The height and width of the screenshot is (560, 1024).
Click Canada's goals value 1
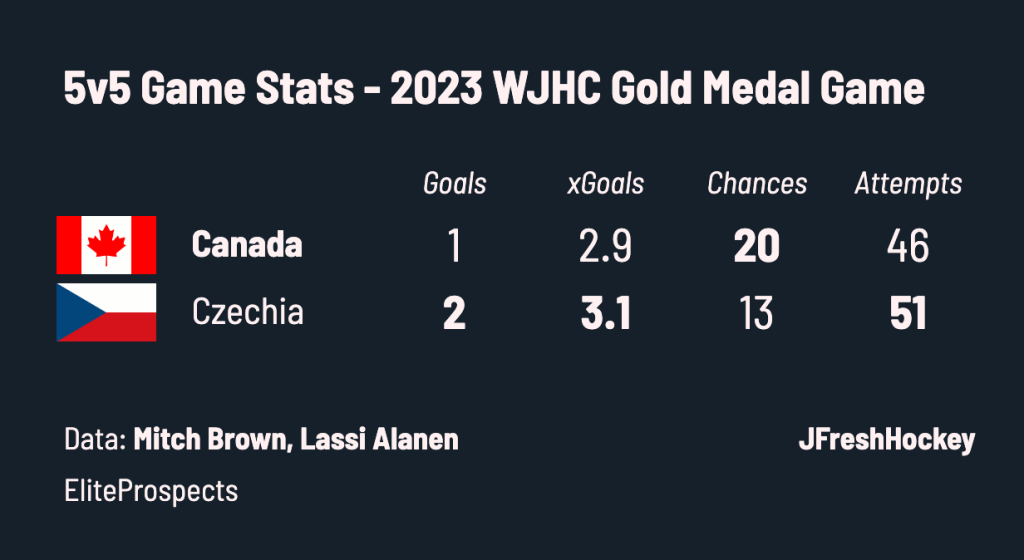455,247
